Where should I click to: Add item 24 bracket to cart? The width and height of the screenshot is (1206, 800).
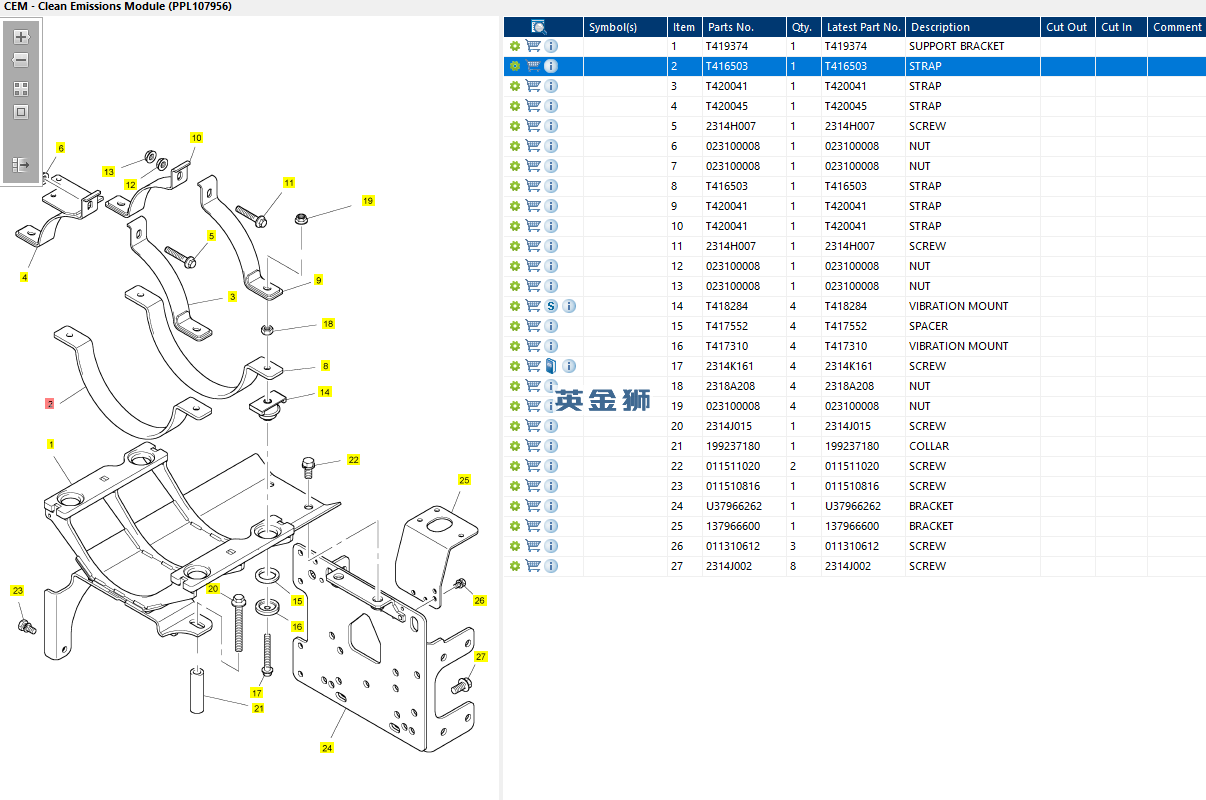tap(533, 506)
